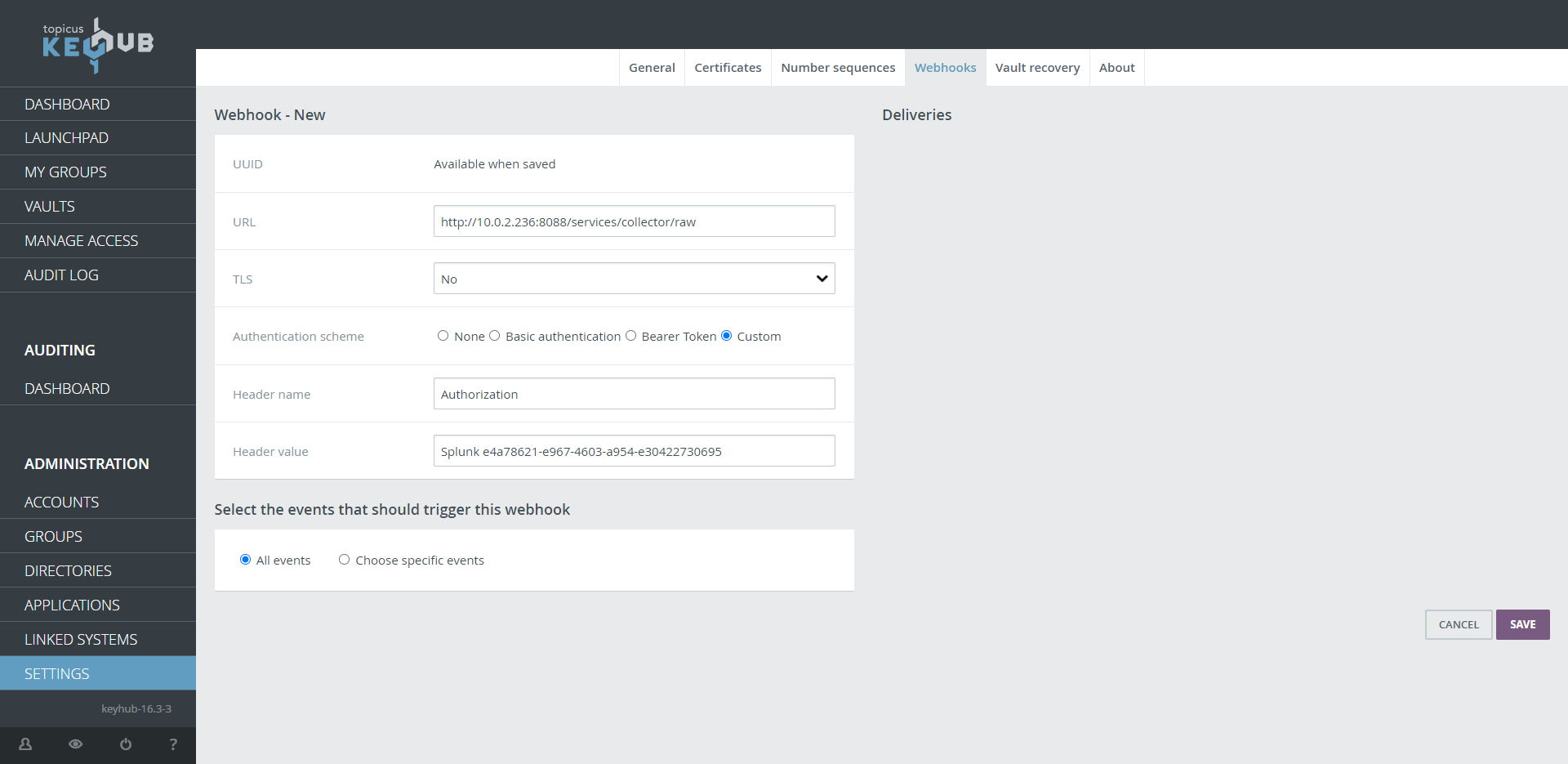Select Bearer Token authentication scheme
Viewport: 1568px width, 764px height.
pyautogui.click(x=630, y=336)
